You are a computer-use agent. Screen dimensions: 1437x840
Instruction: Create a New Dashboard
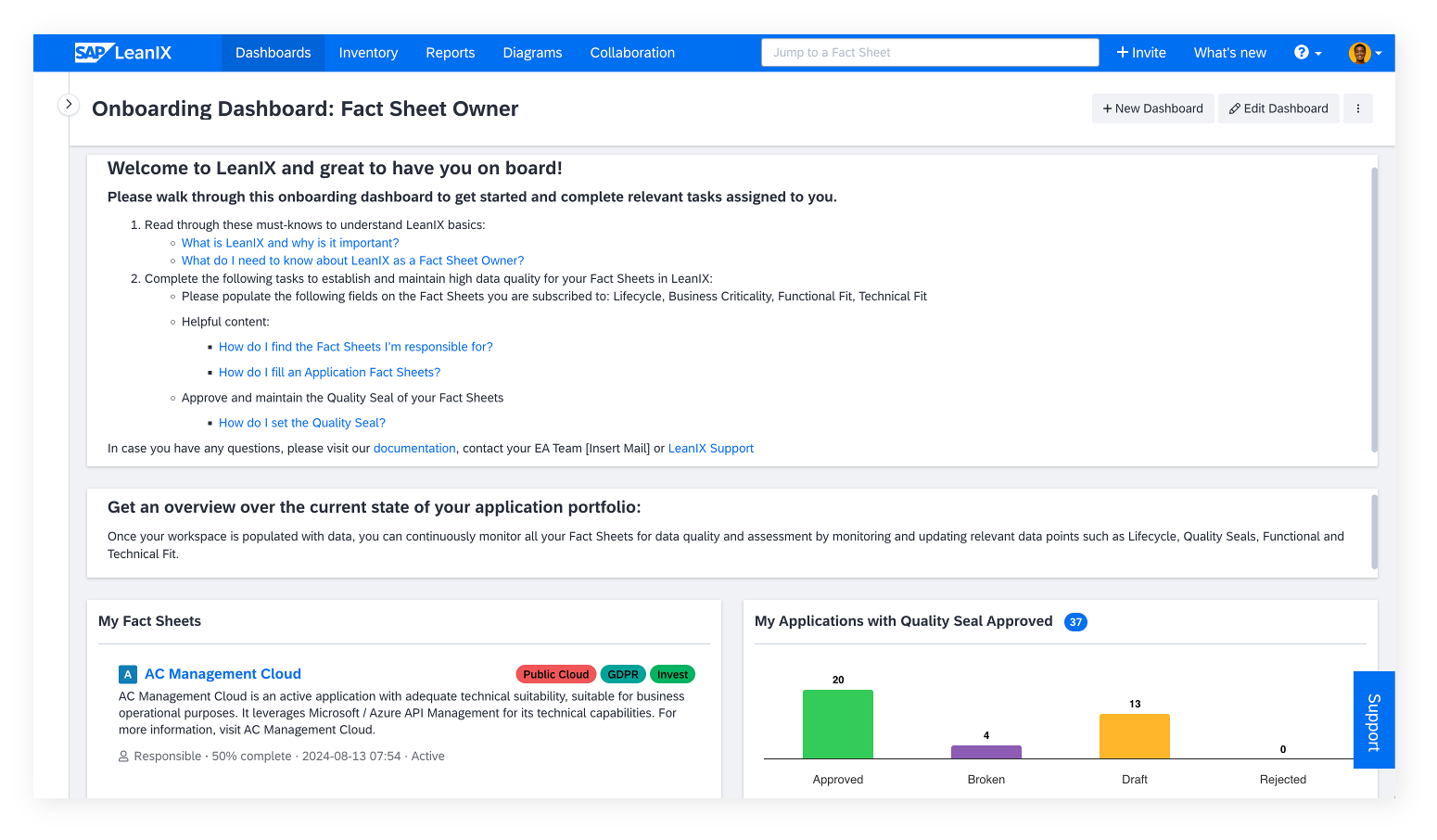coord(1152,108)
